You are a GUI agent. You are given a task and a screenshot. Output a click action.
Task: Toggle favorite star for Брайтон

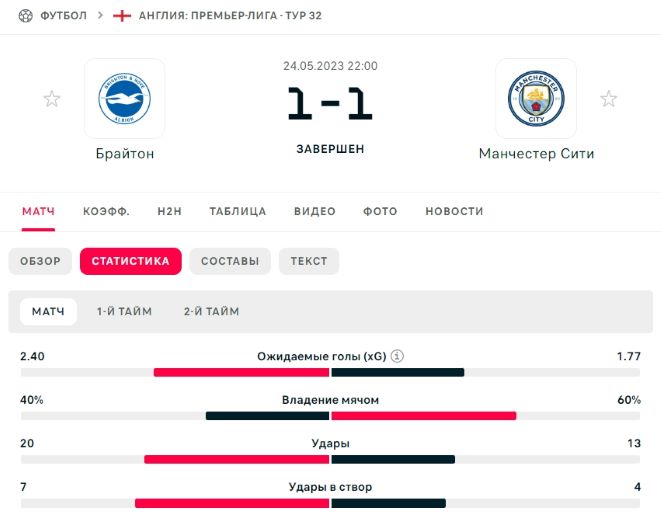click(52, 98)
